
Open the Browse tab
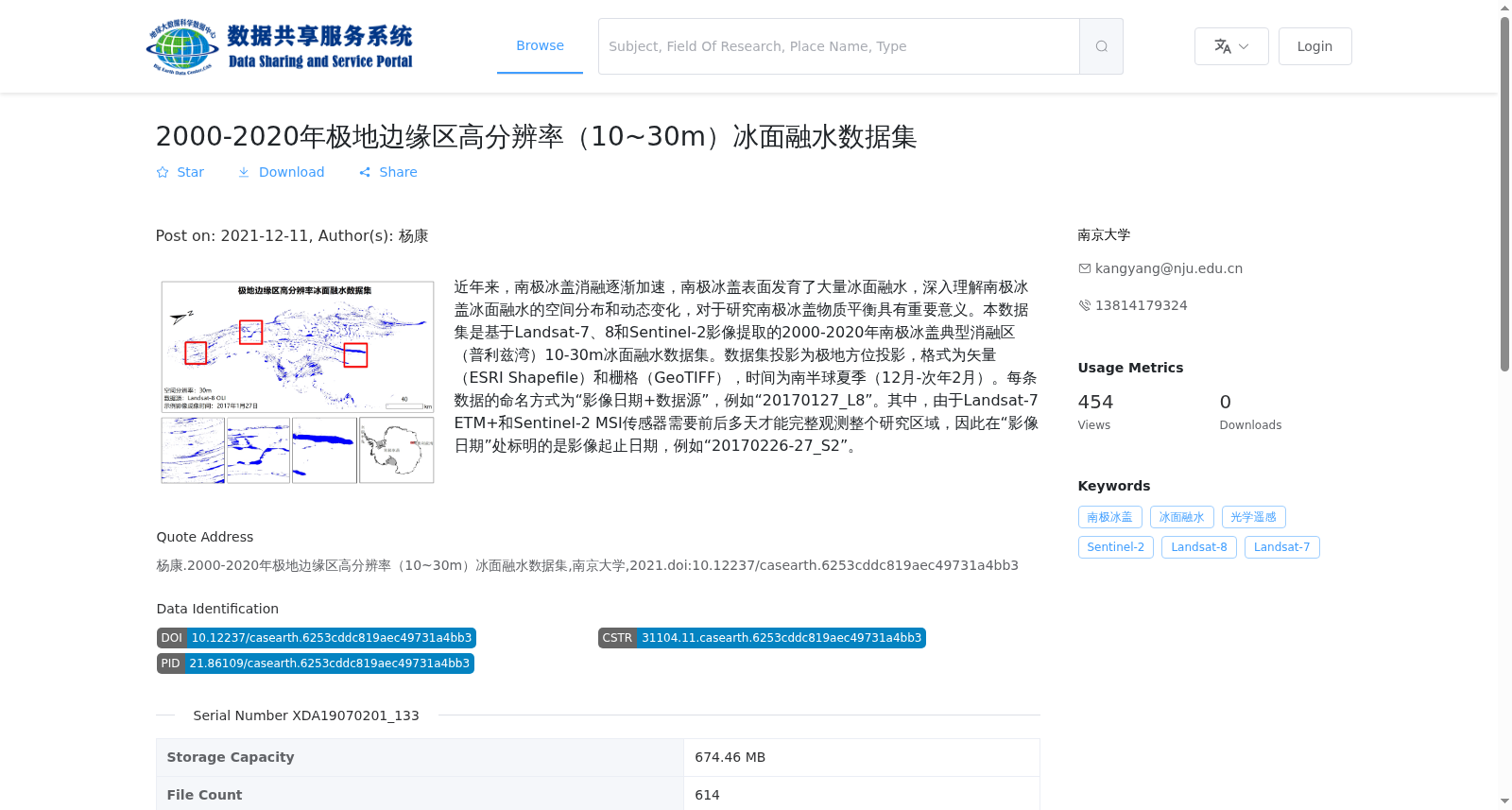coord(540,45)
